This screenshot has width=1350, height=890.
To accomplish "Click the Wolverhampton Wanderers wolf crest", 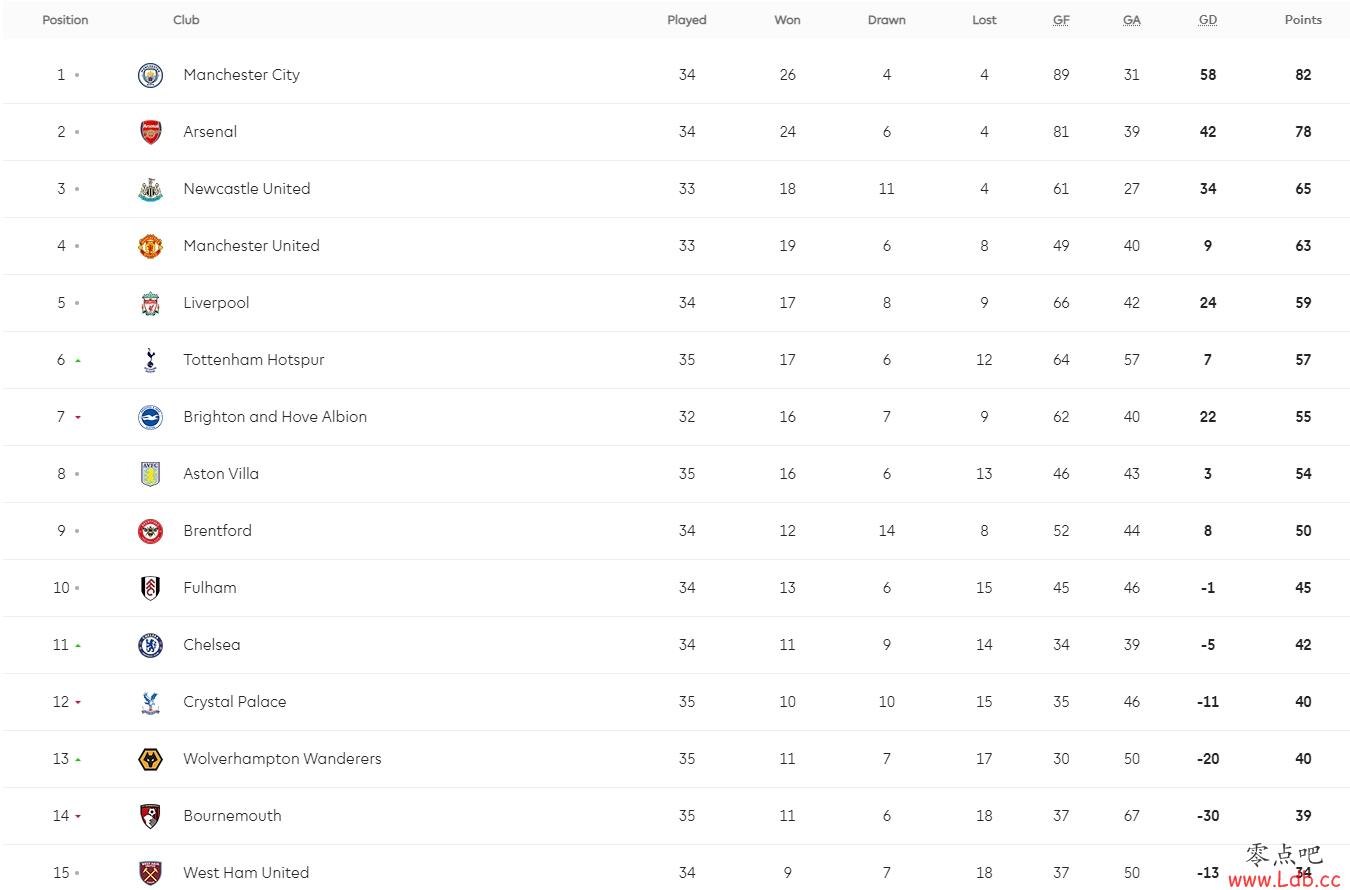I will 150,759.
